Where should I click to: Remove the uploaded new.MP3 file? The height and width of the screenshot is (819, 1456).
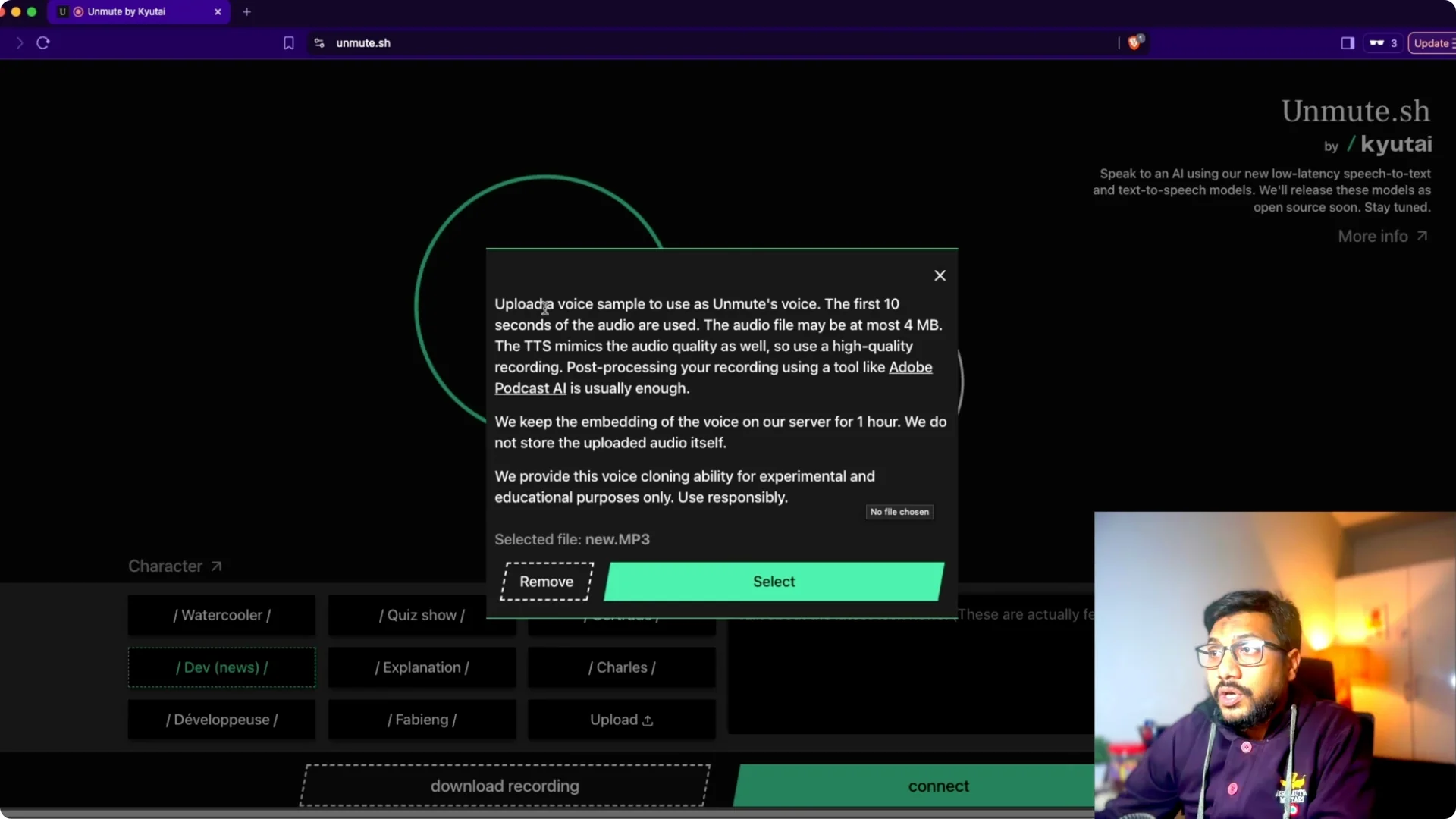coord(546,582)
